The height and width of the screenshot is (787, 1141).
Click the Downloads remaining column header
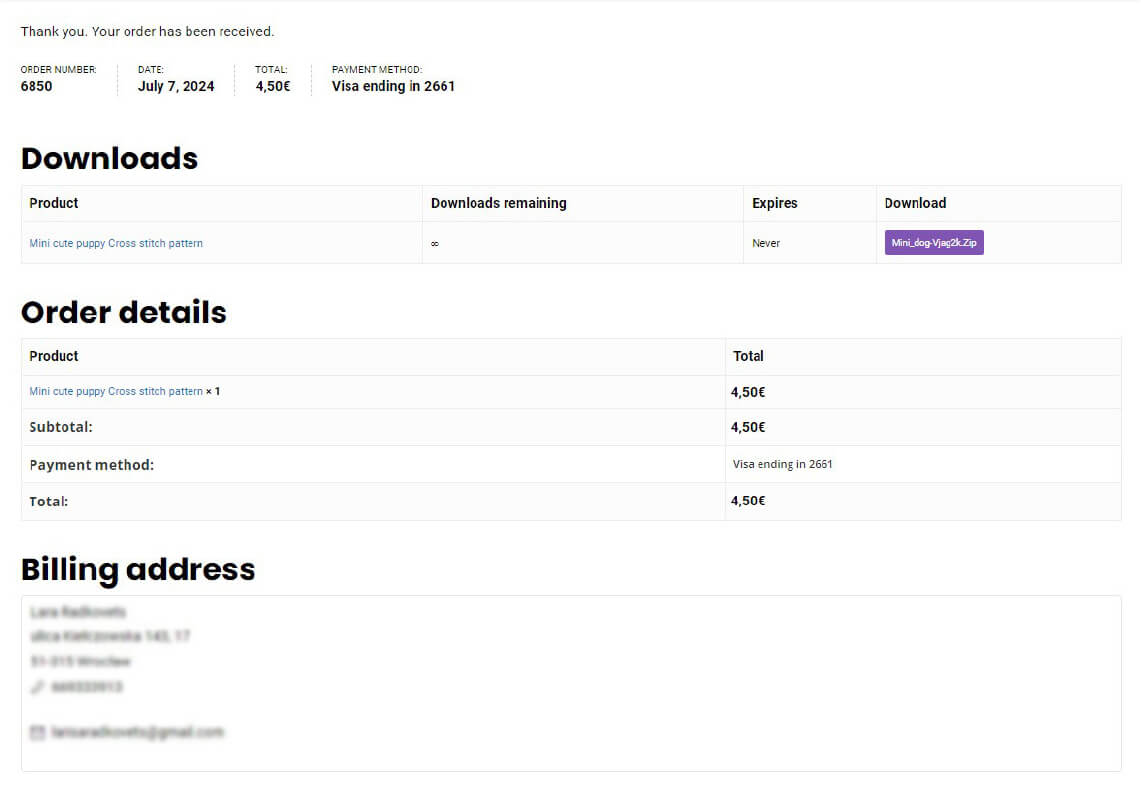(x=498, y=203)
